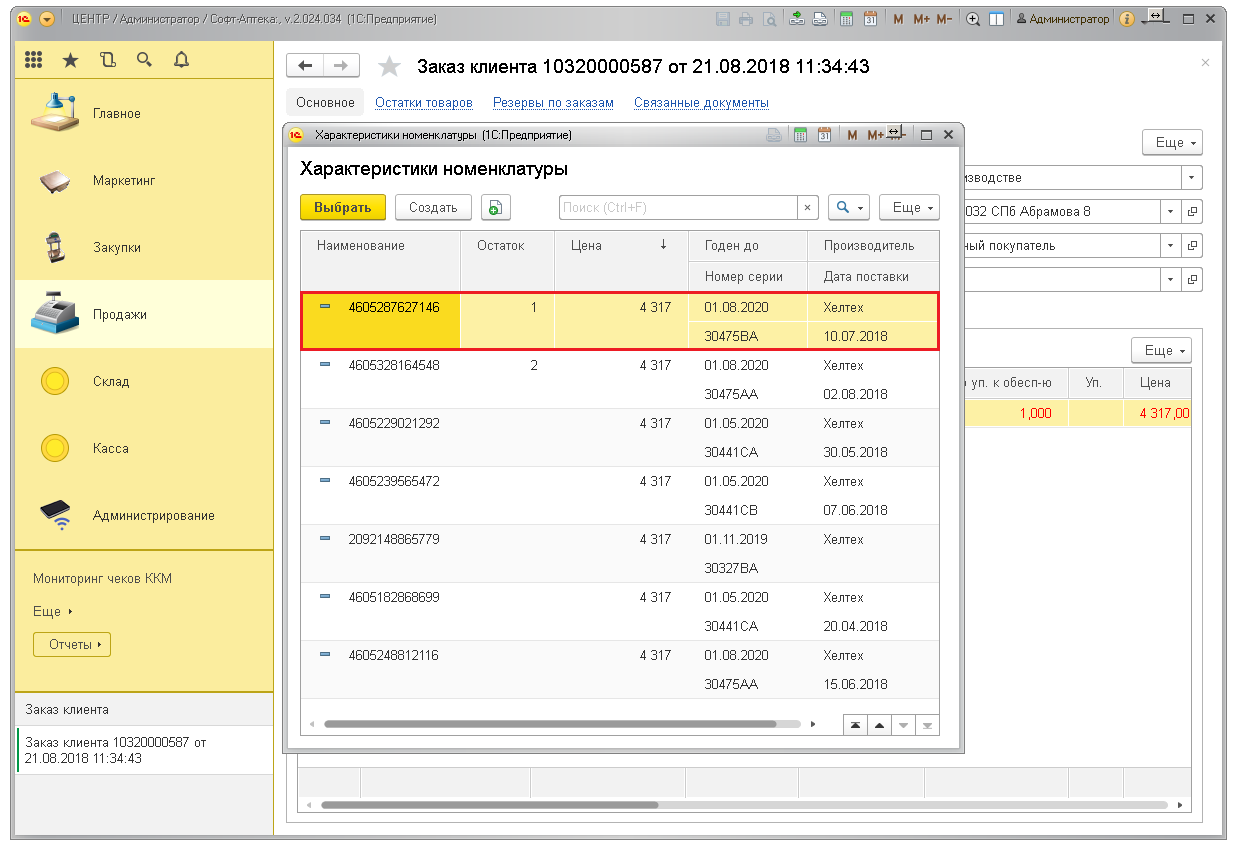This screenshot has height=843, width=1235.
Task: Open calculator icon in the dialog title bar
Action: [800, 135]
